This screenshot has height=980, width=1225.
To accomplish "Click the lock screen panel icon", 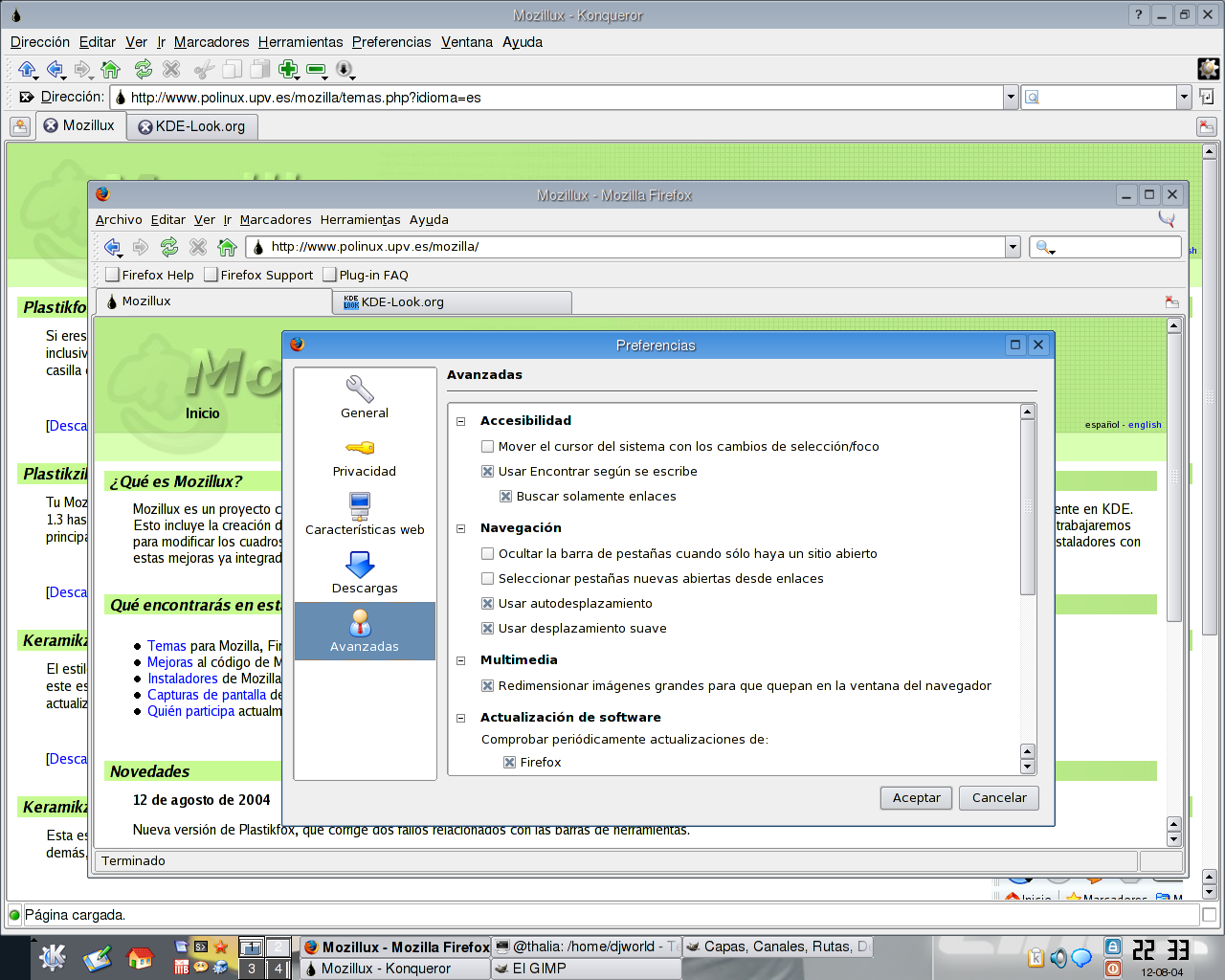I will click(1113, 947).
